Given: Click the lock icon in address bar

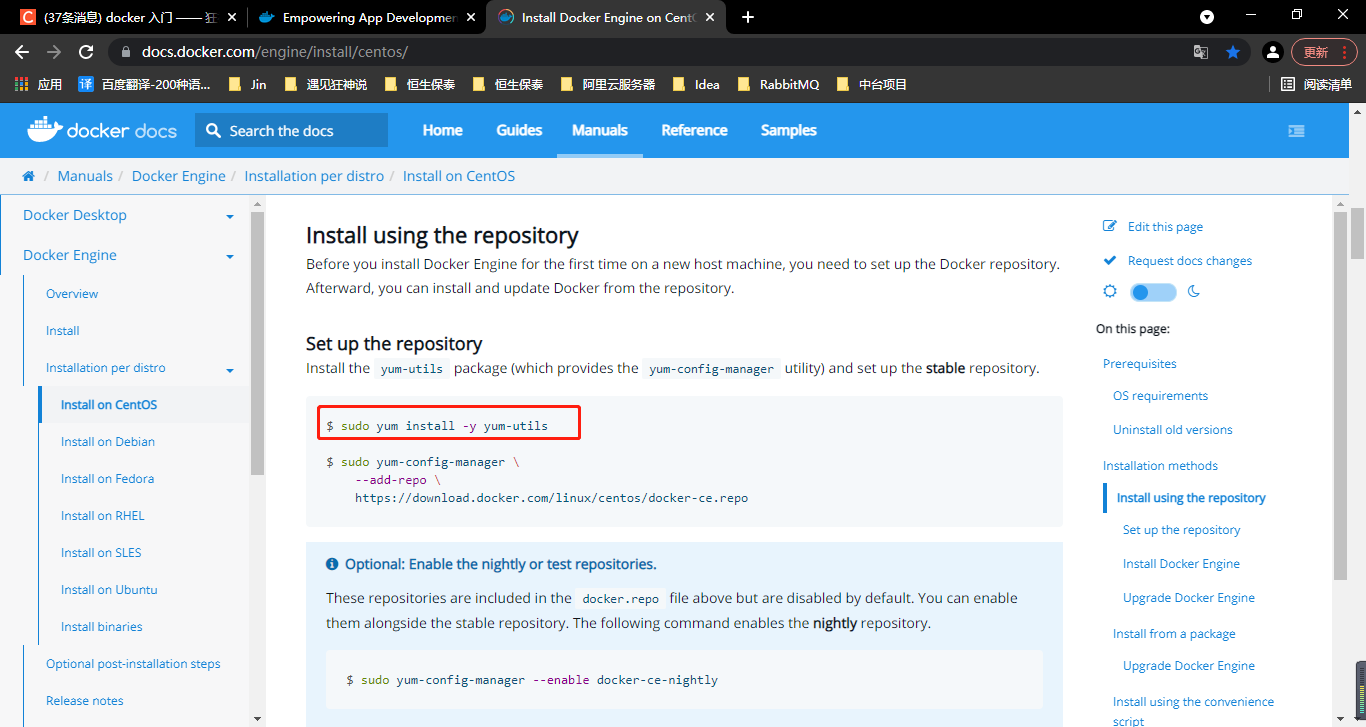Looking at the screenshot, I should (126, 52).
